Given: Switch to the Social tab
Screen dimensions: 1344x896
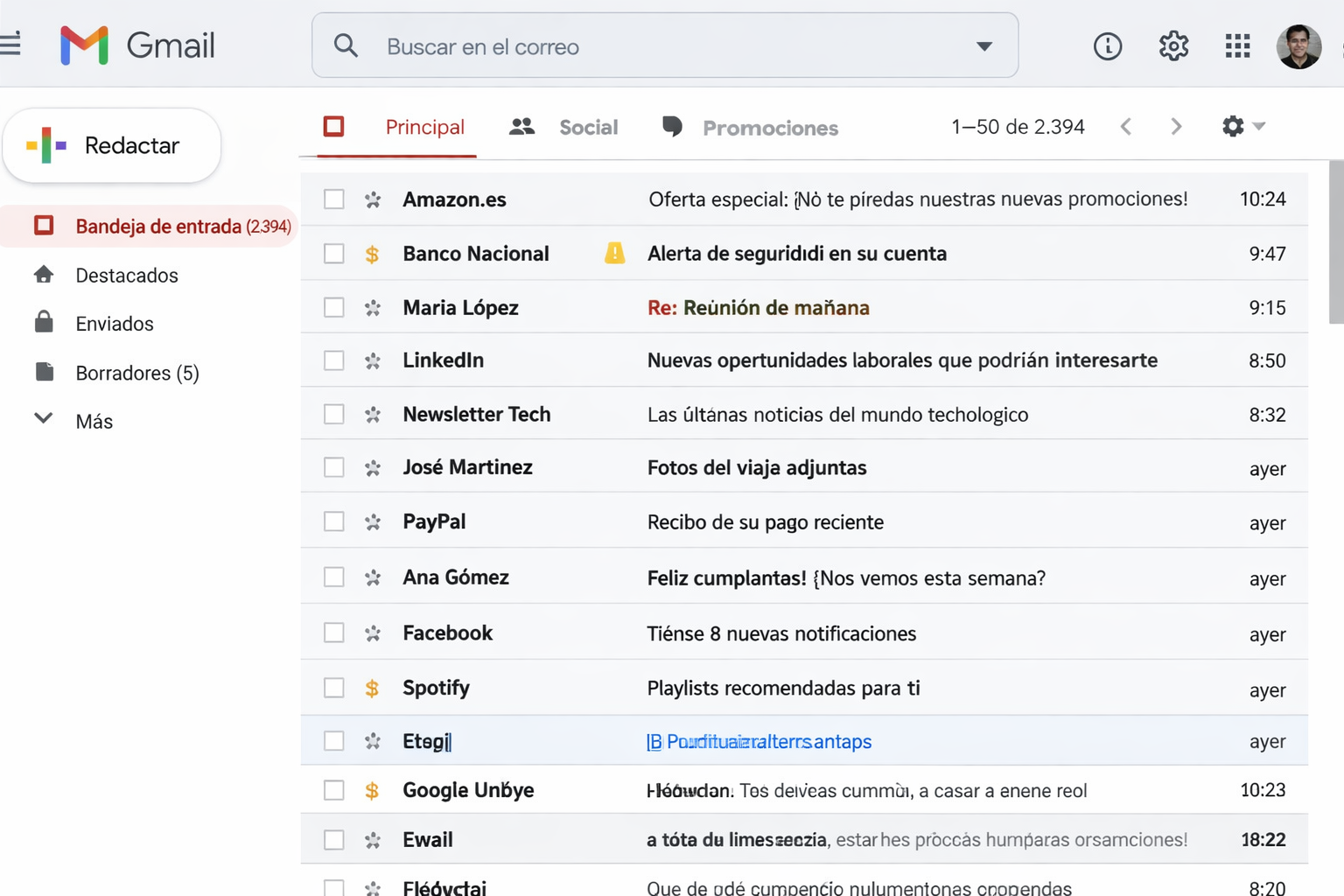Looking at the screenshot, I should tap(564, 128).
